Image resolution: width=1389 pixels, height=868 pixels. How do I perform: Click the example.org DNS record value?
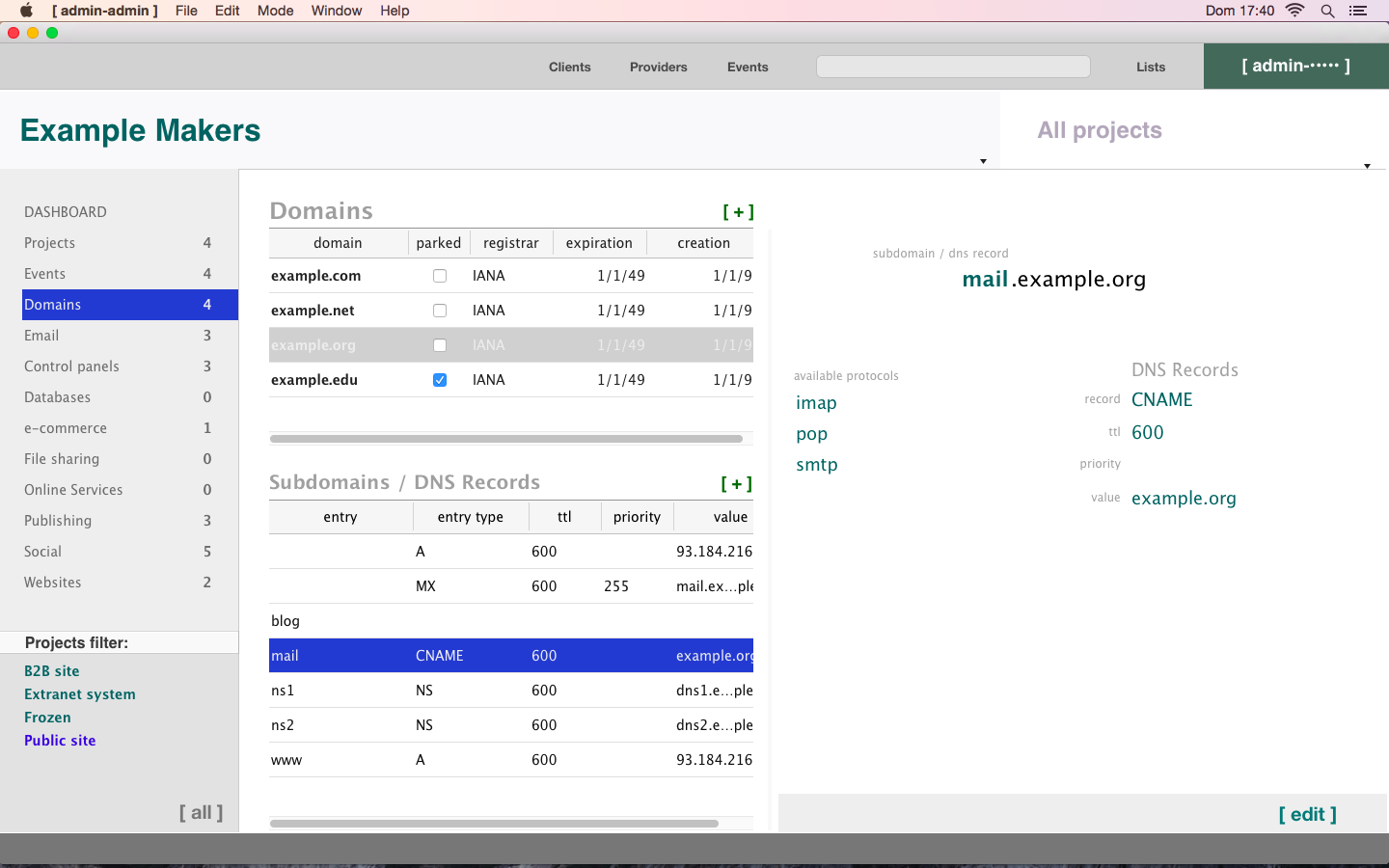click(1184, 499)
